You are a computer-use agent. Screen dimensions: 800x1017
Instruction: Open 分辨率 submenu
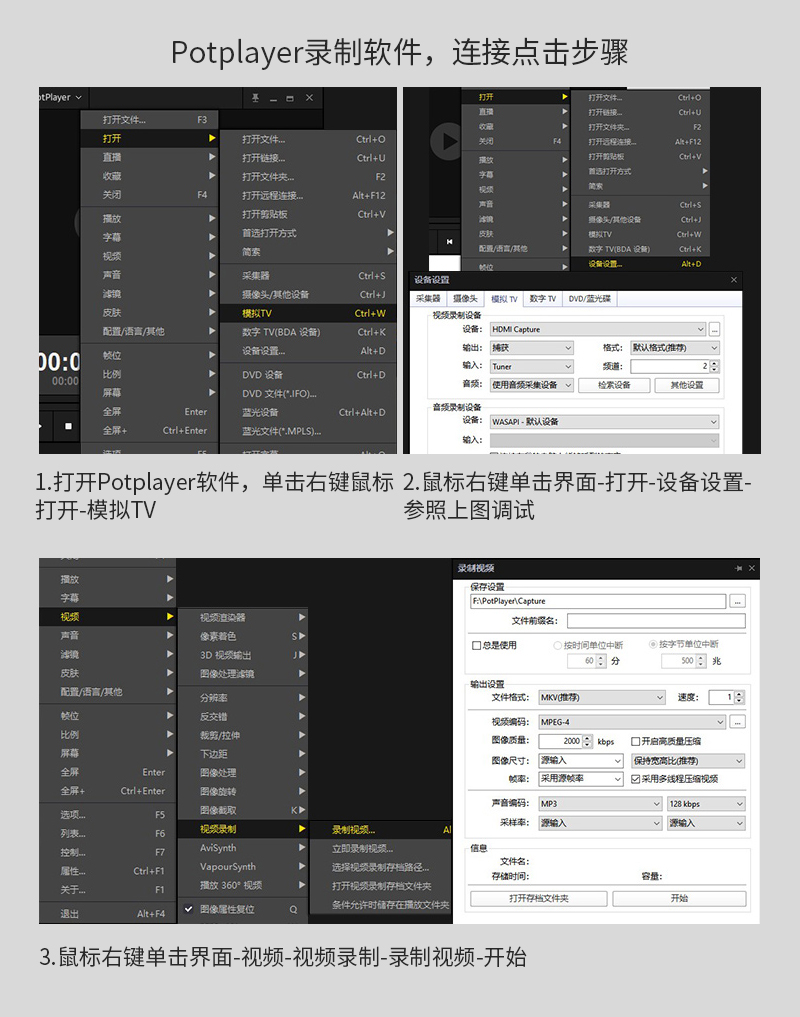coord(243,698)
